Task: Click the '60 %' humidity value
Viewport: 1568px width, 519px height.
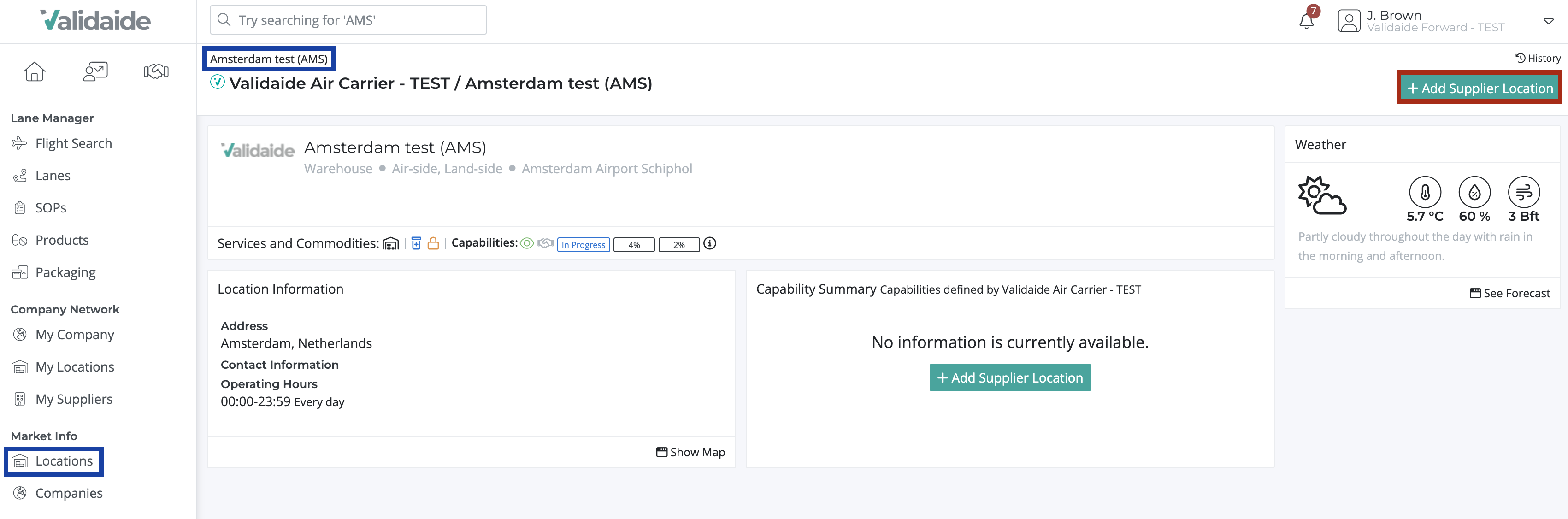Action: pos(1474,216)
